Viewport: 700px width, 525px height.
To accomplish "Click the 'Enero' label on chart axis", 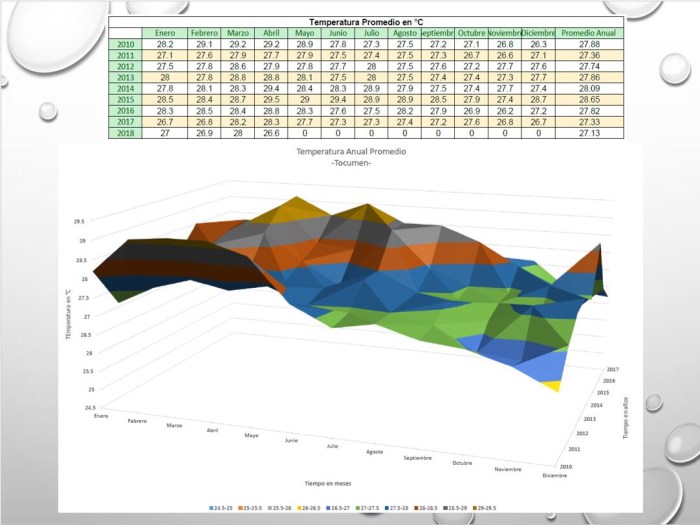I will (x=101, y=415).
